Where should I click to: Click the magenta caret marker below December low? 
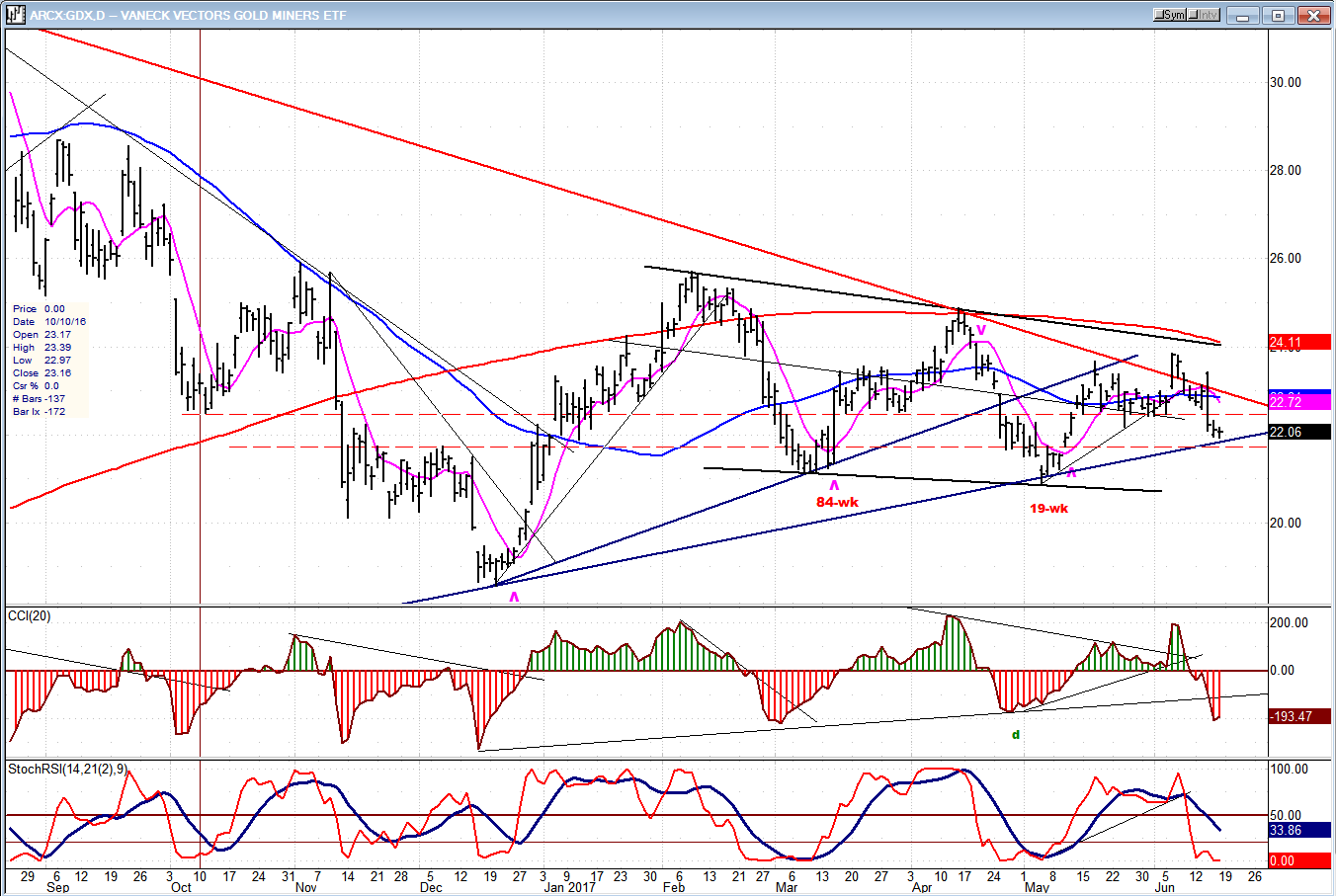[x=514, y=597]
